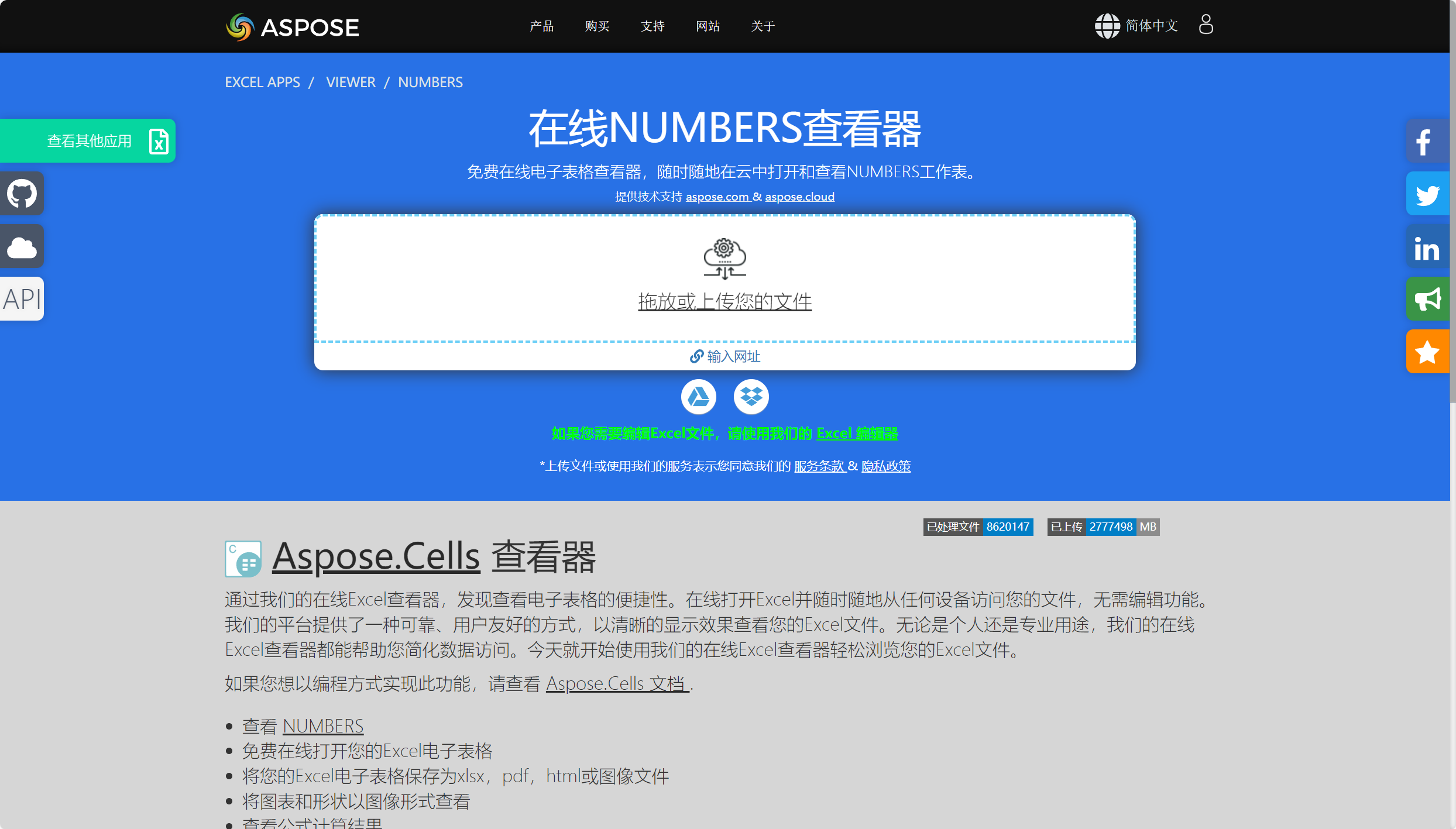The height and width of the screenshot is (829, 1456).
Task: Open the 购买 menu
Action: (x=597, y=26)
